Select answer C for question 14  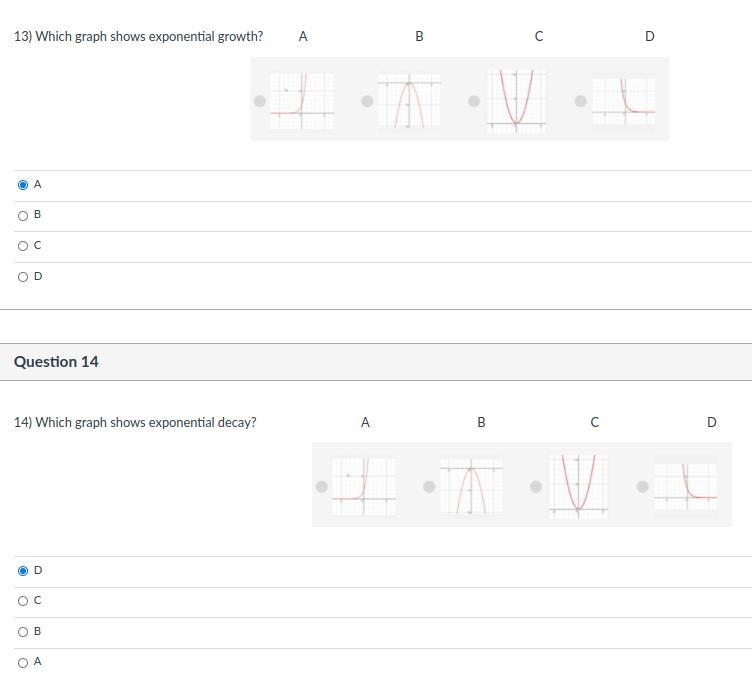click(23, 601)
